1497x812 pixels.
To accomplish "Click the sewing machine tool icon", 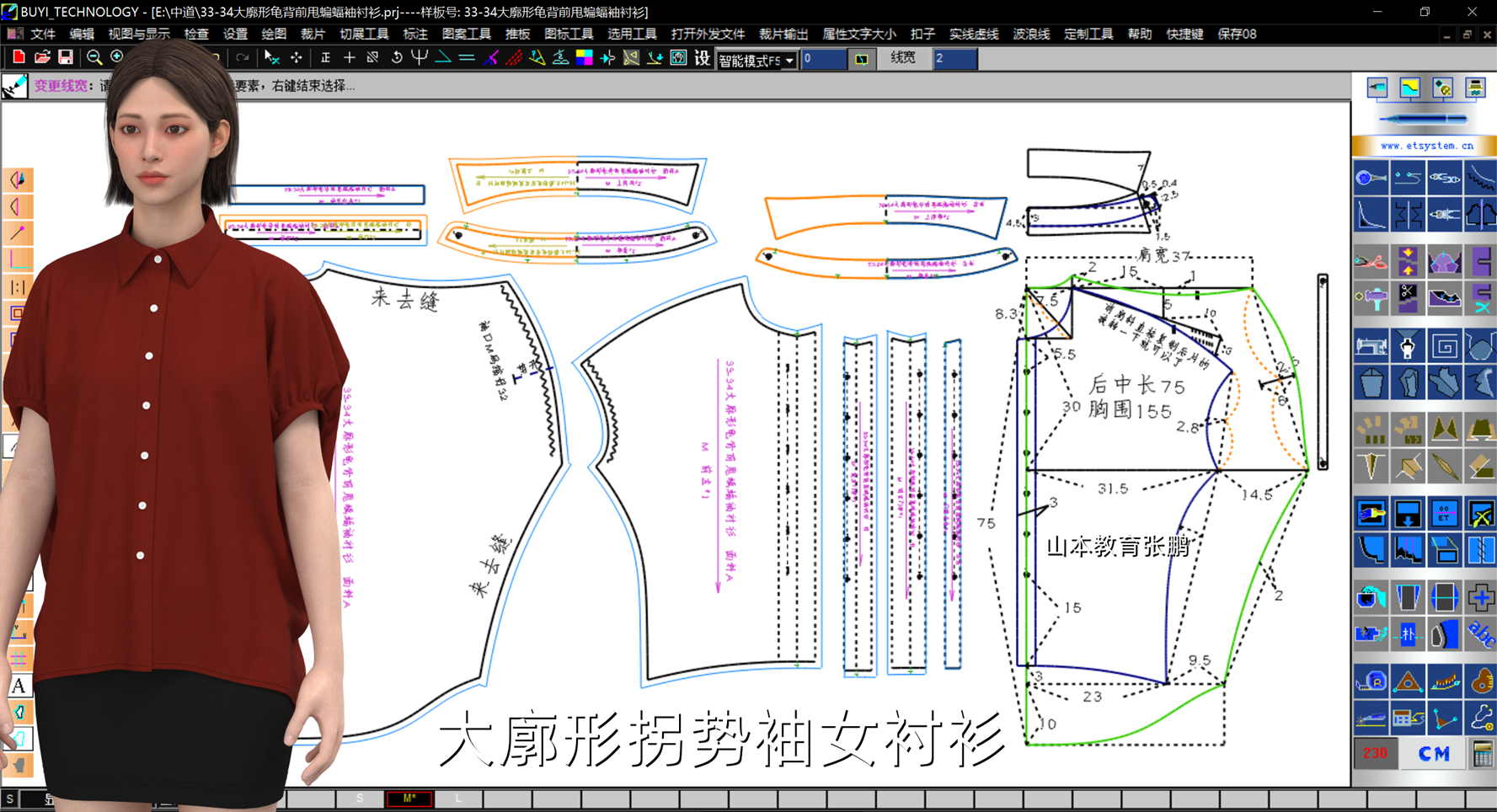I will pos(1371,346).
